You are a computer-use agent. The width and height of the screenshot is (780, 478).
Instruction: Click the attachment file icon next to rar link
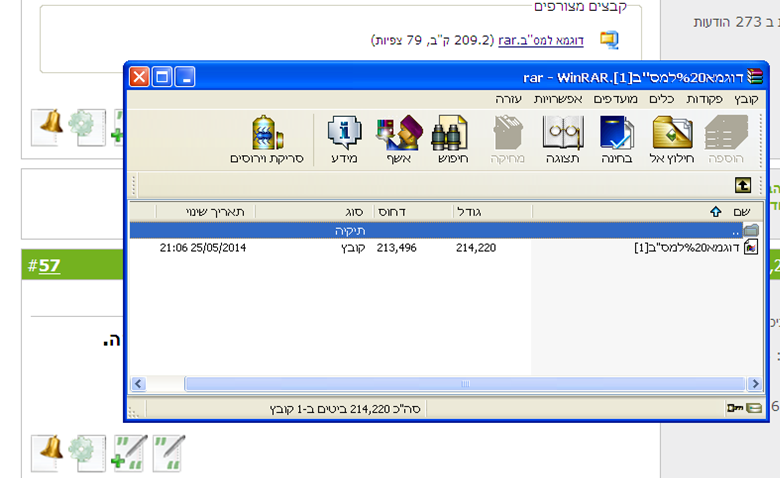pos(609,39)
